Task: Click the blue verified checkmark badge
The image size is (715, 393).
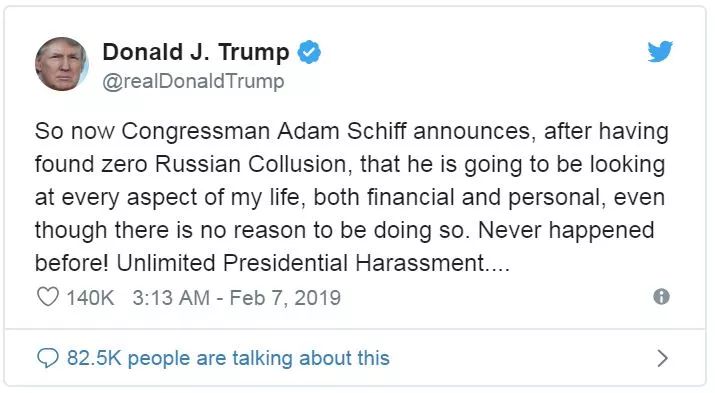Action: 309,52
